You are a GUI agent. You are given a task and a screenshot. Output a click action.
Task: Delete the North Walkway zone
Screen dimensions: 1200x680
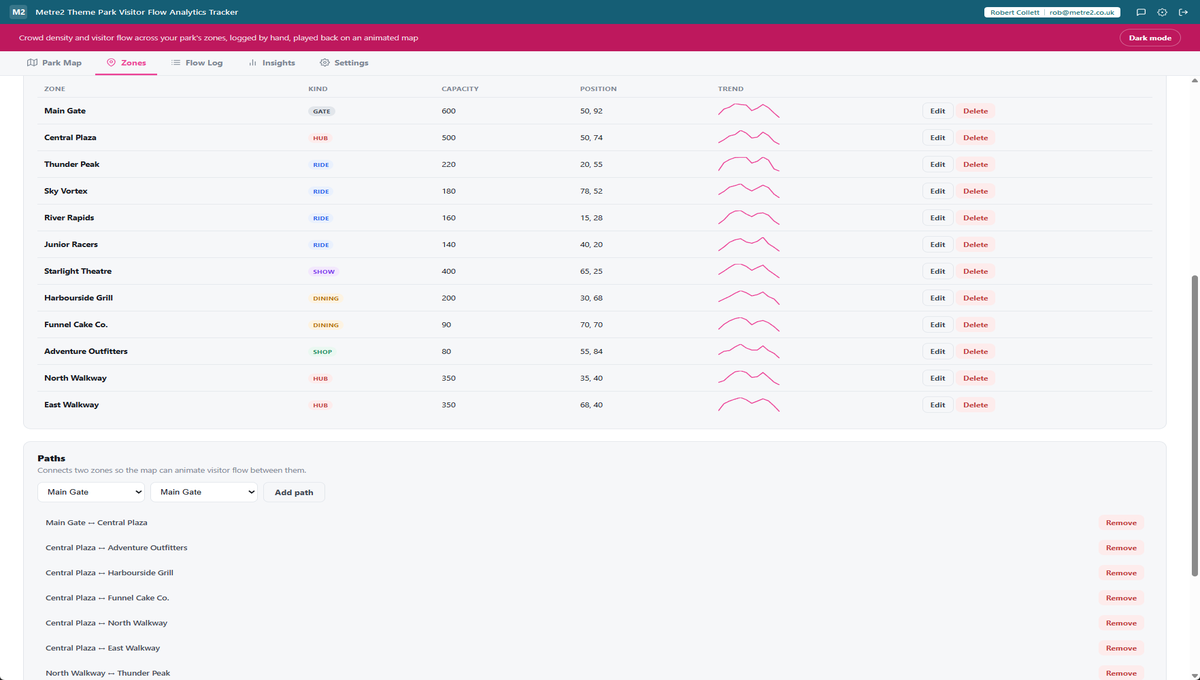pyautogui.click(x=975, y=378)
